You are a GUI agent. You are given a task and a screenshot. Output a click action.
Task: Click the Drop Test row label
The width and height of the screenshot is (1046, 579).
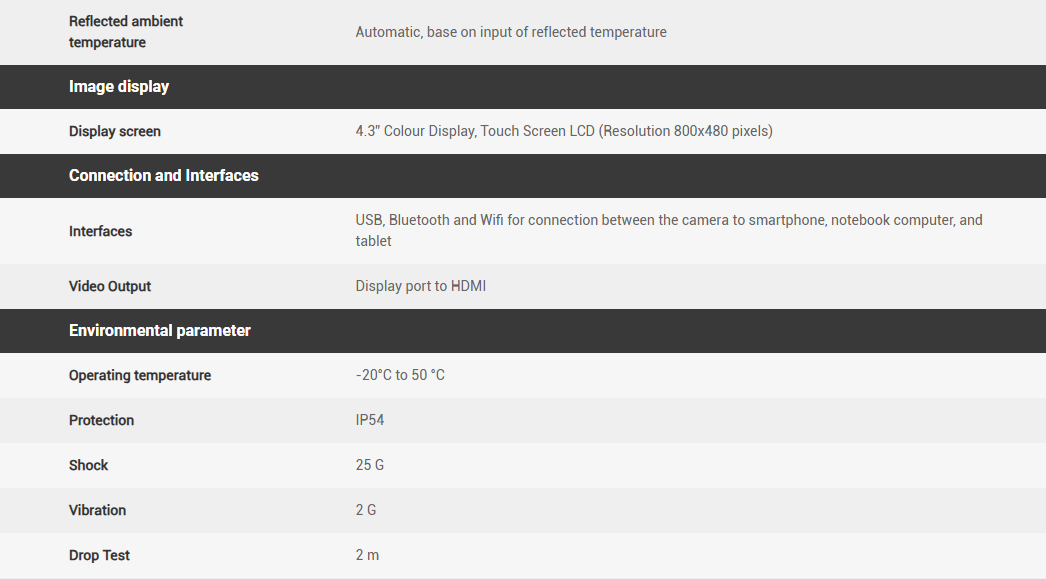(x=100, y=555)
